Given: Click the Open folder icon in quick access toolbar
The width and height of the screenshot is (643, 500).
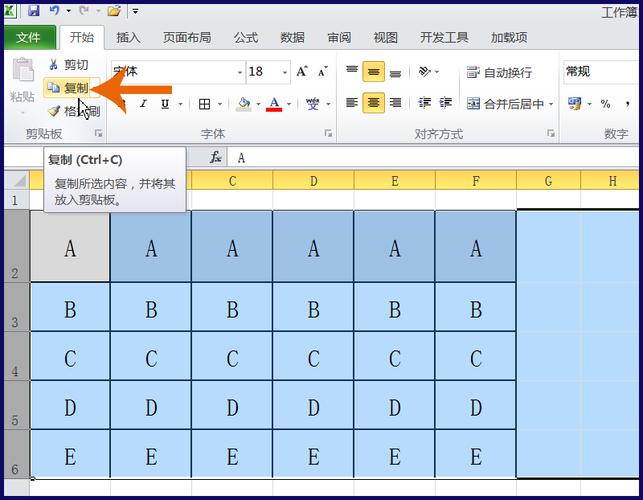Looking at the screenshot, I should [x=114, y=11].
